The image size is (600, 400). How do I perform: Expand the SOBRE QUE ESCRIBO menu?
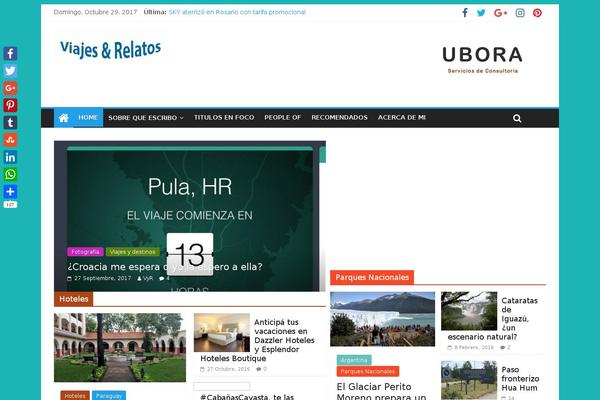[x=146, y=118]
